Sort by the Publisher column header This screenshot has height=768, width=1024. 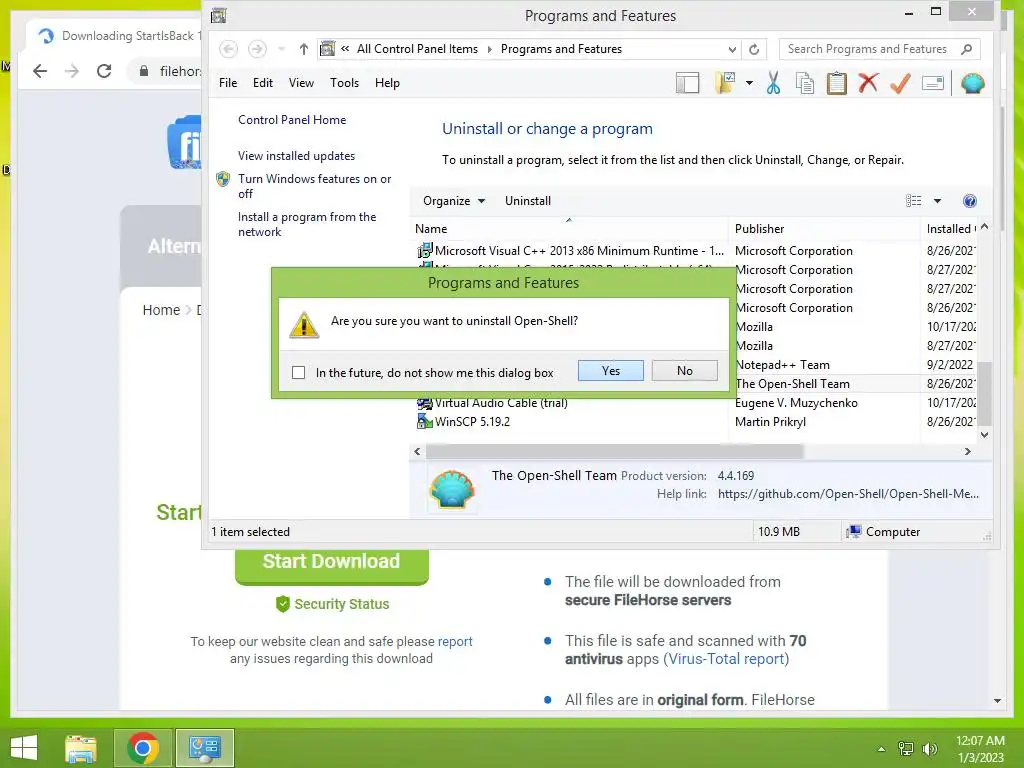pyautogui.click(x=824, y=229)
